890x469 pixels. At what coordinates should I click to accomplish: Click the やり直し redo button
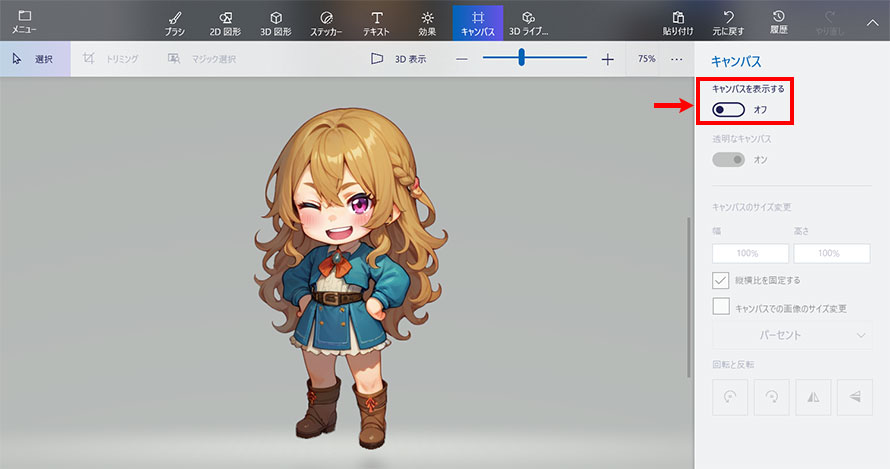pyautogui.click(x=829, y=23)
